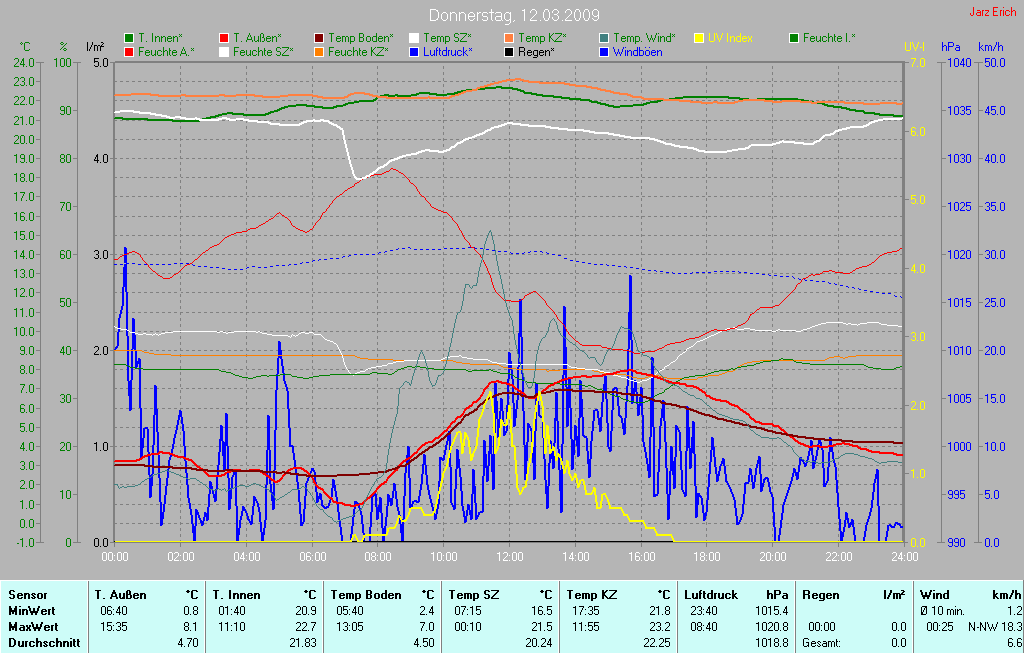
Task: Click the Luftdruck column header in table
Action: (x=711, y=595)
